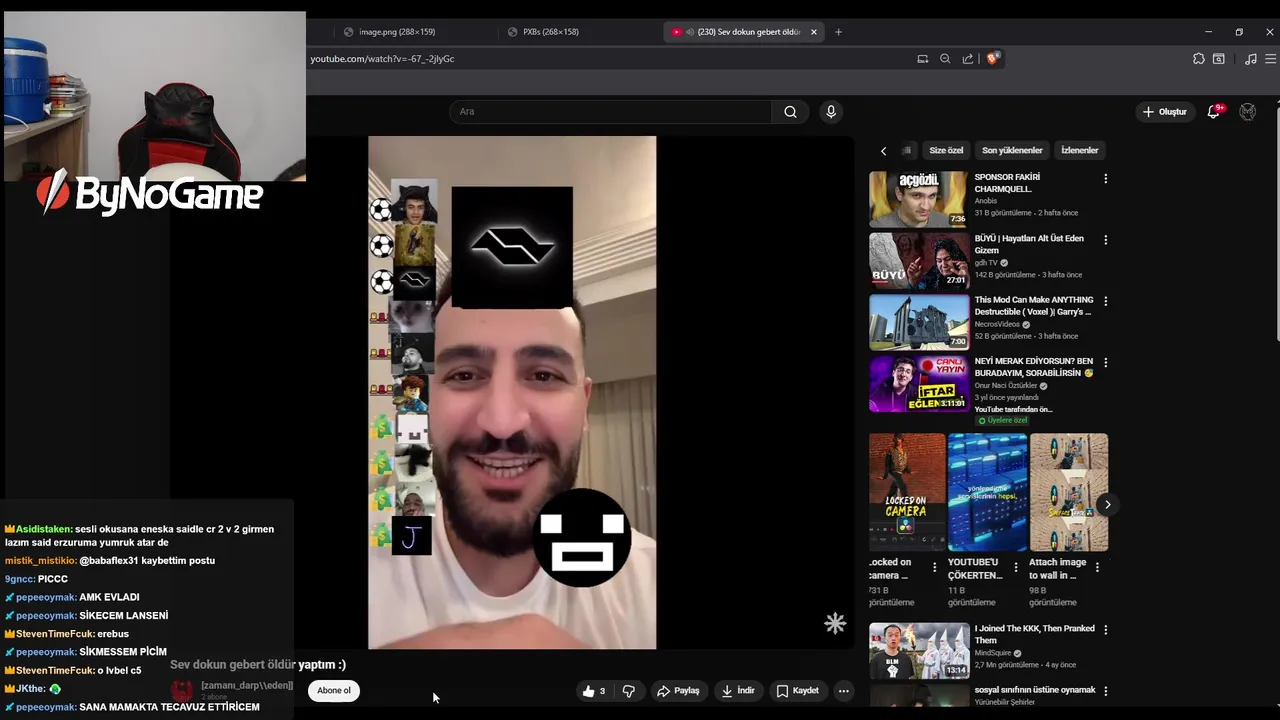Click the video title 'I Joined The KKK, Then Pranked Them'
Image resolution: width=1280 pixels, height=720 pixels.
tap(1035, 634)
